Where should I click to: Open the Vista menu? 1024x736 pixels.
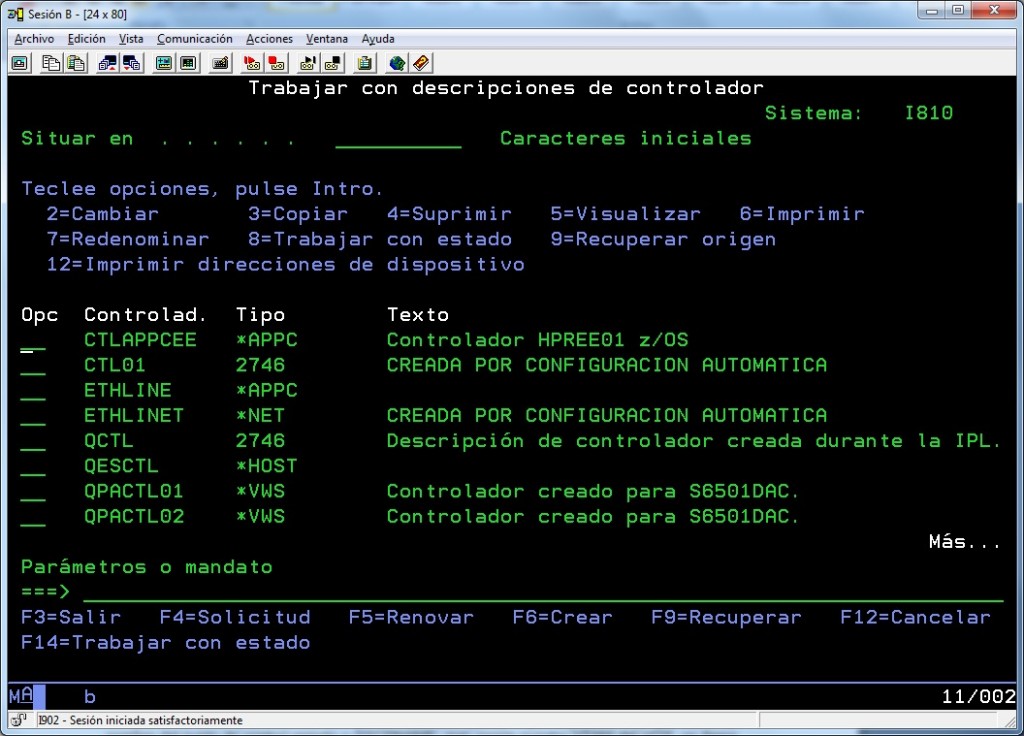(x=131, y=39)
